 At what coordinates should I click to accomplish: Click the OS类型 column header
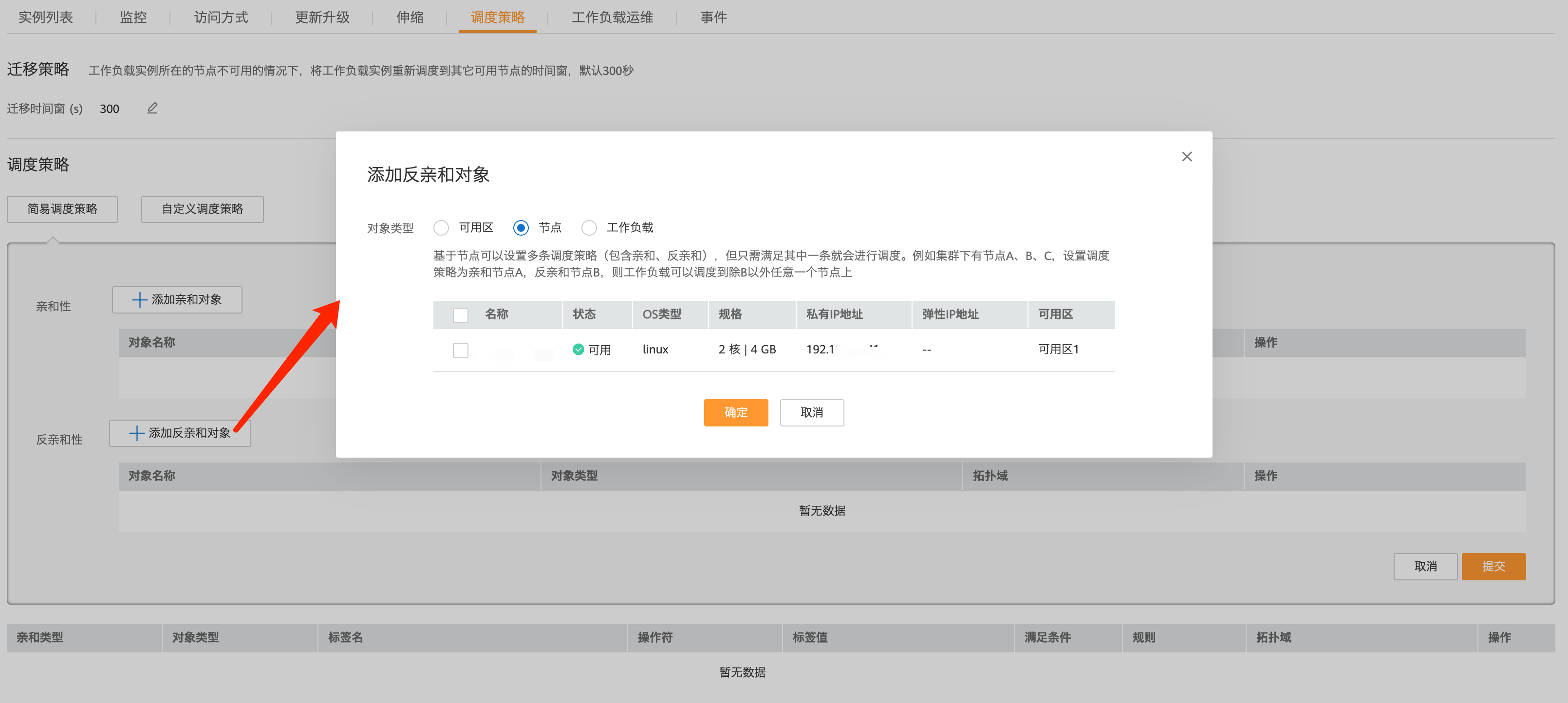(662, 314)
